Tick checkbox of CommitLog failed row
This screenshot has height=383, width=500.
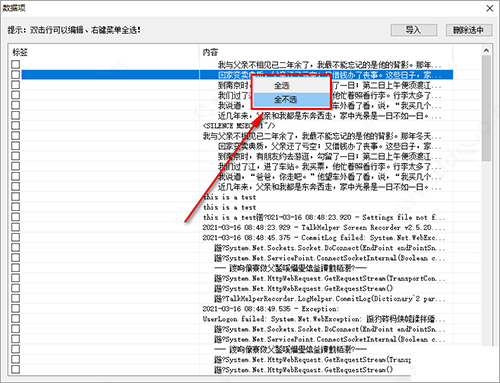pyautogui.click(x=15, y=237)
